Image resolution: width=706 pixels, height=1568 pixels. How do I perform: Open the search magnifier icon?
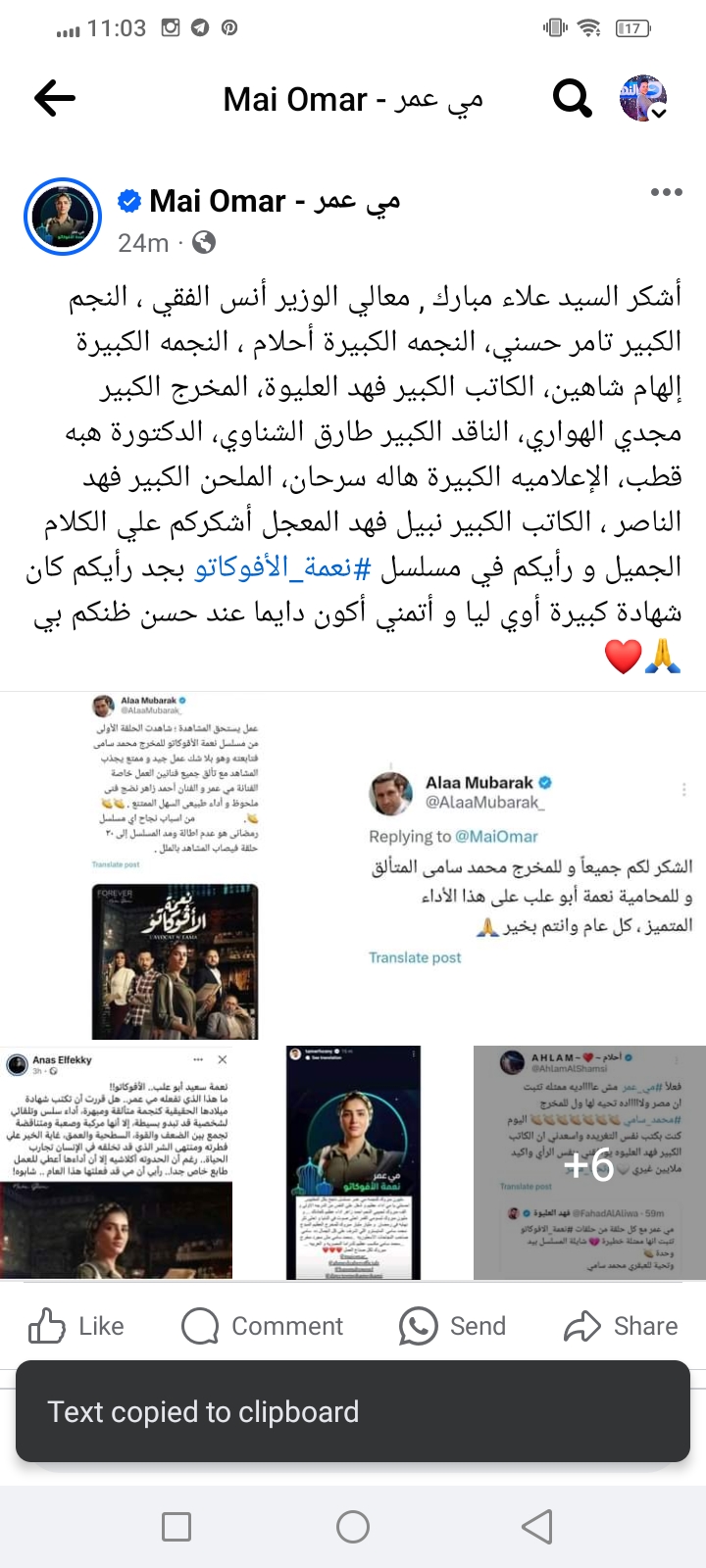[x=572, y=98]
